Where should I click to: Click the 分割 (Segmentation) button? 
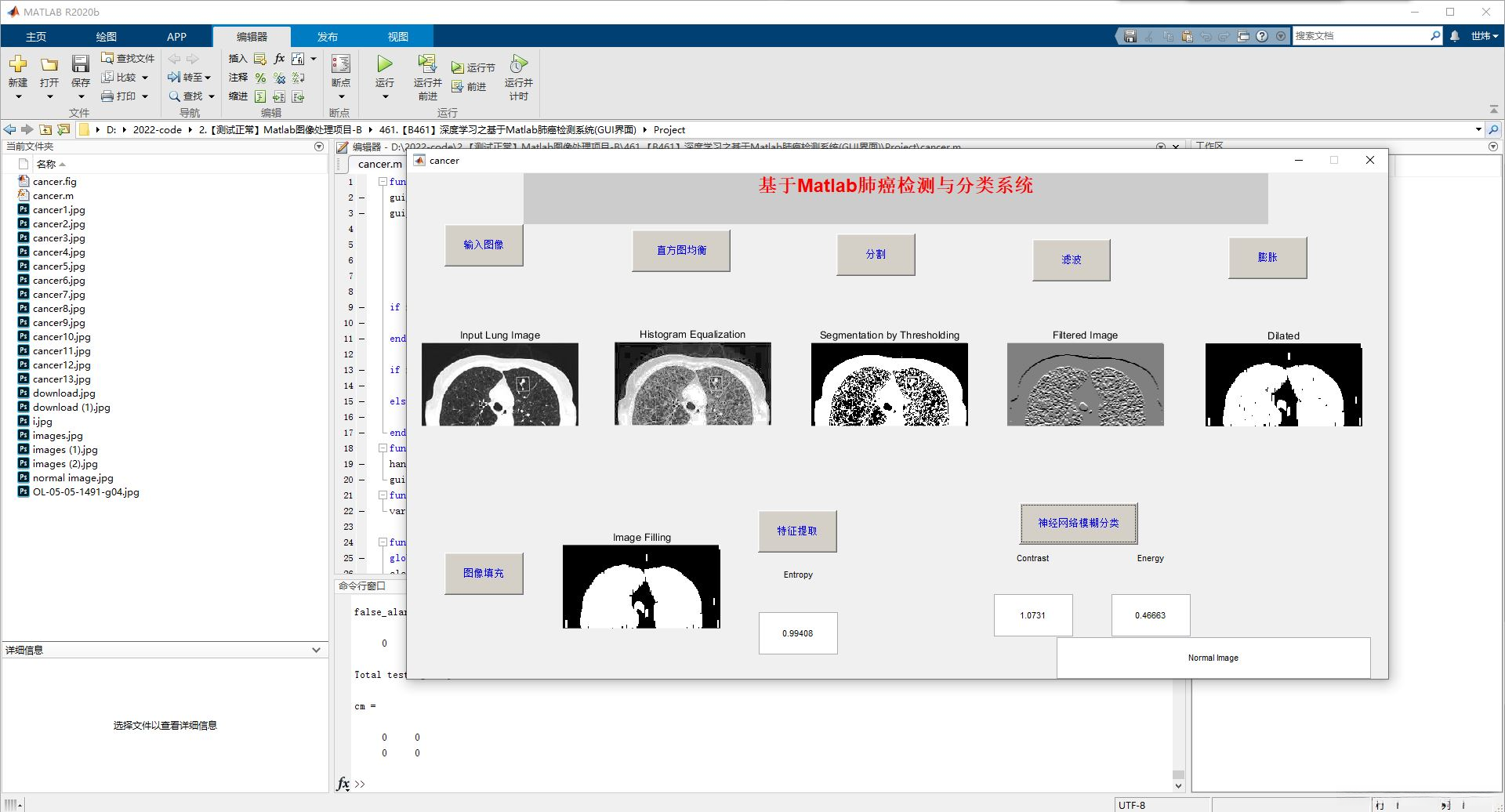coord(876,254)
